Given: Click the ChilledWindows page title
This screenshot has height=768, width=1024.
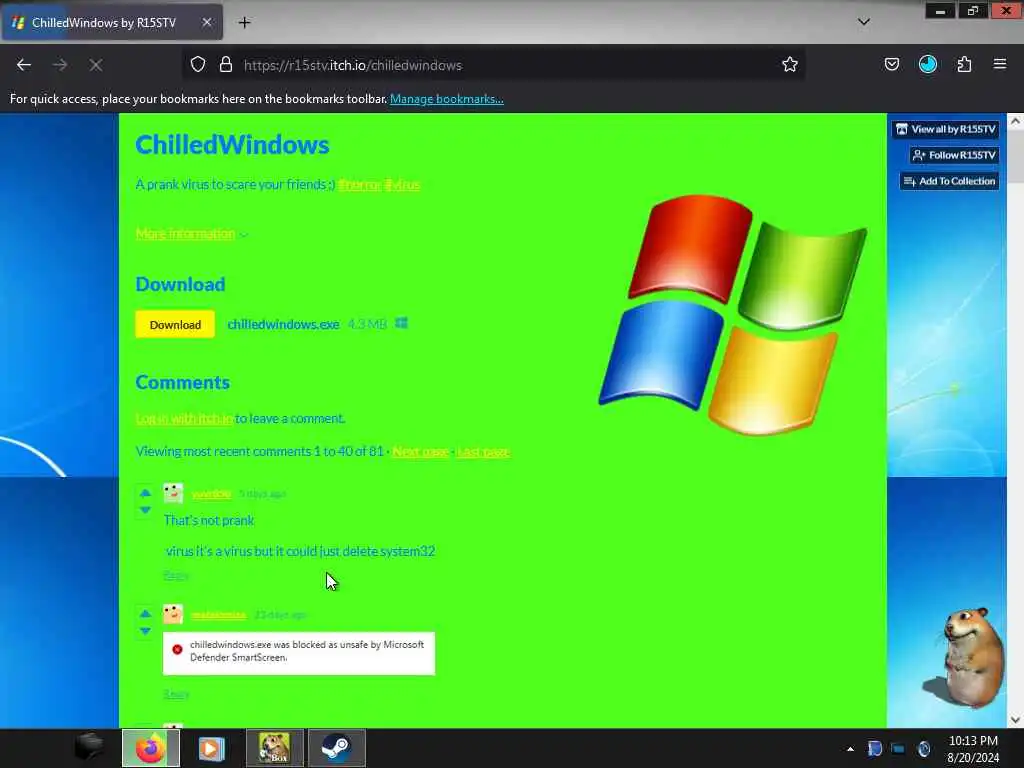Looking at the screenshot, I should point(232,145).
